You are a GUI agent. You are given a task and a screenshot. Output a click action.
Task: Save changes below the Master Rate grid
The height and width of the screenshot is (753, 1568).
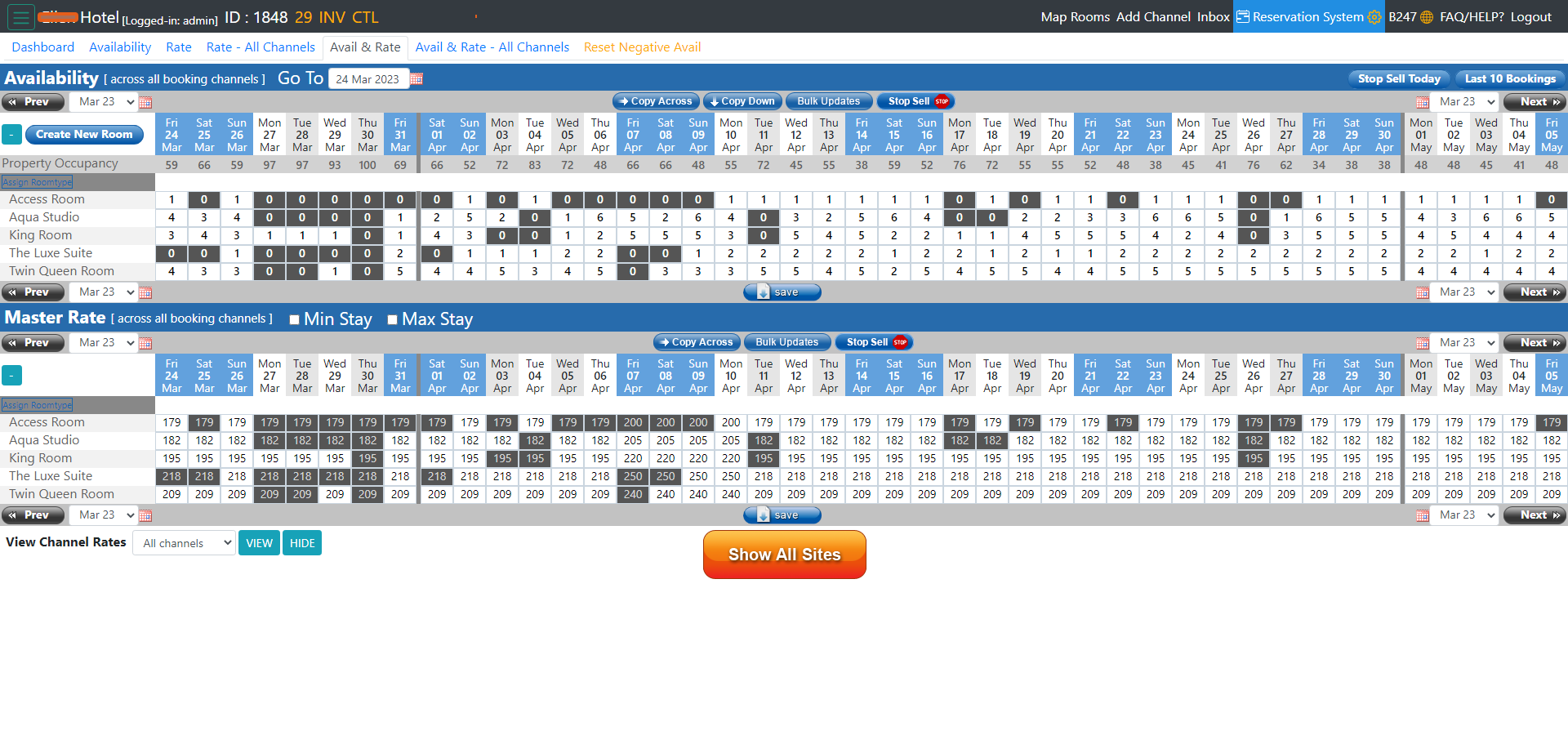782,515
